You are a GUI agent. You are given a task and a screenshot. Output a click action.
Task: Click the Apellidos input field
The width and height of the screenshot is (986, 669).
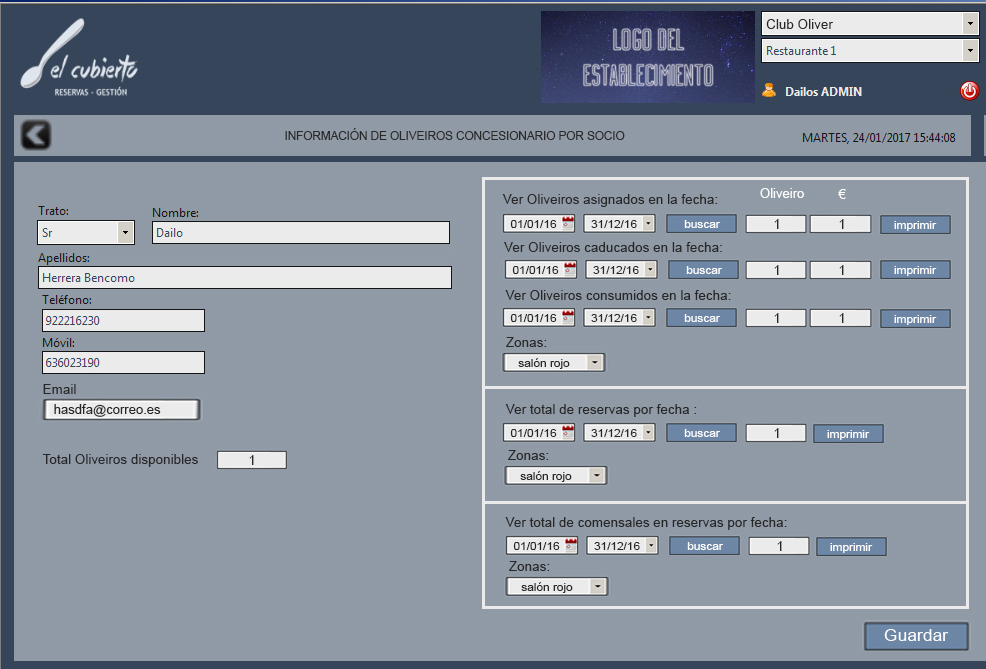click(245, 278)
